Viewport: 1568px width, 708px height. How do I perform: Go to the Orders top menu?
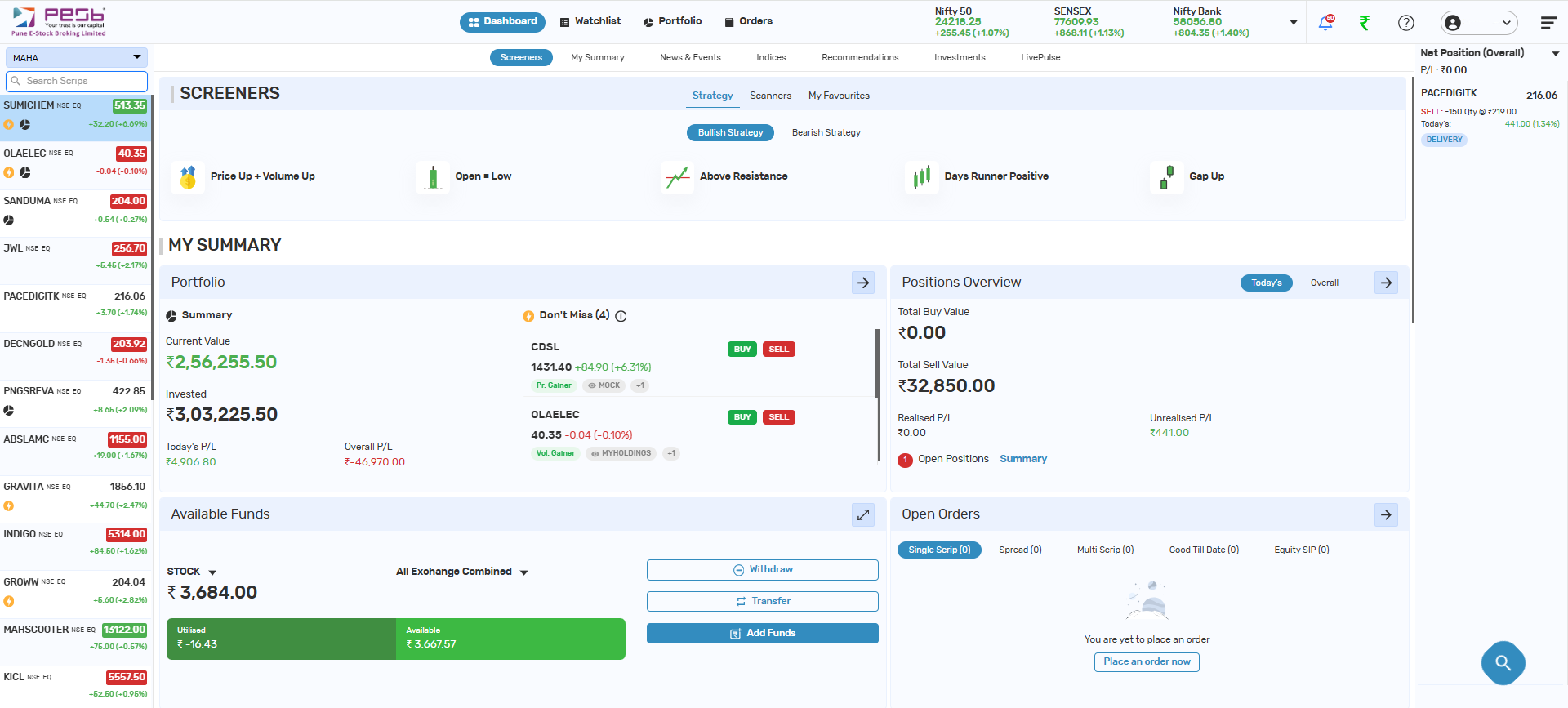click(749, 22)
